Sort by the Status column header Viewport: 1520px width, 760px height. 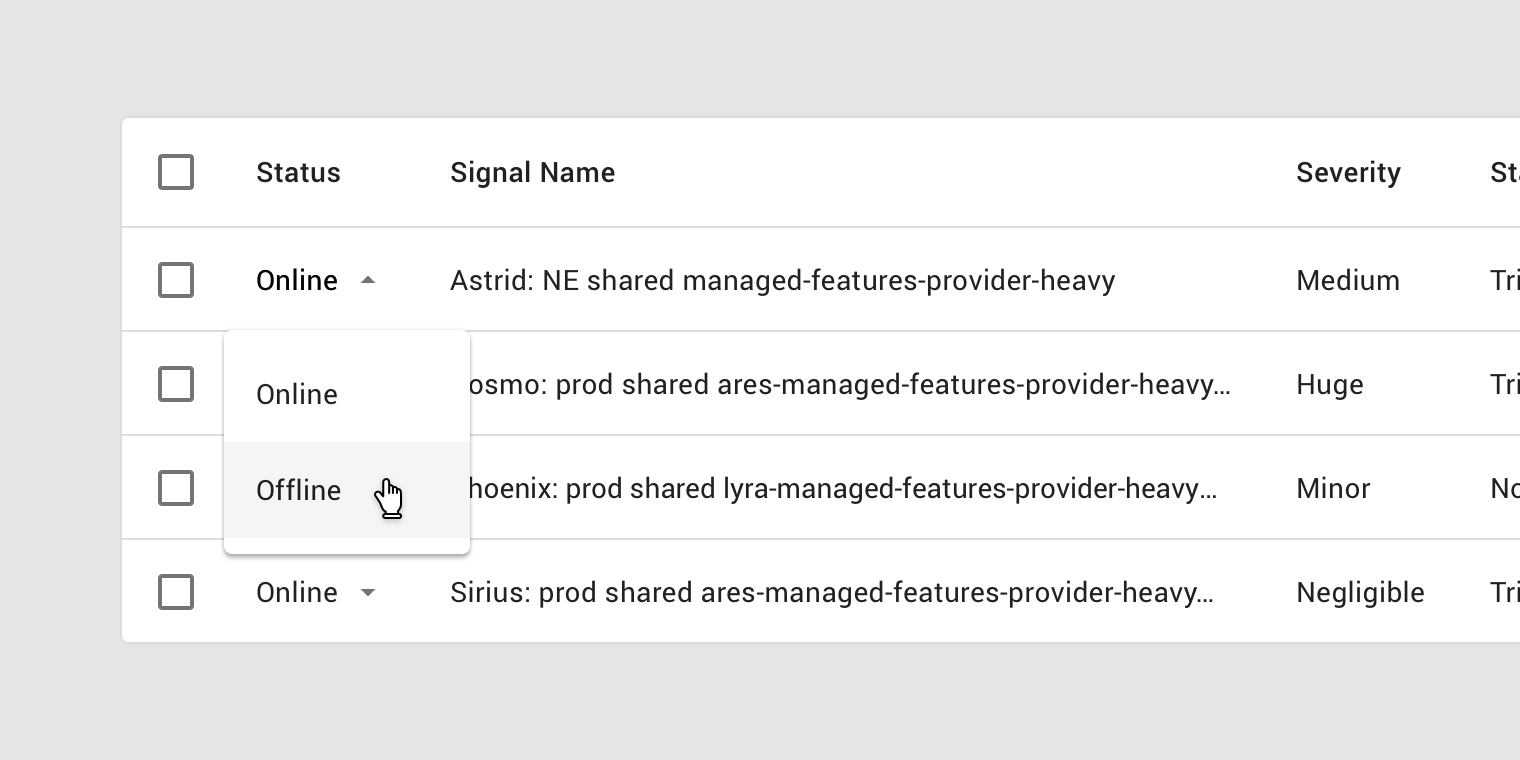pos(298,173)
